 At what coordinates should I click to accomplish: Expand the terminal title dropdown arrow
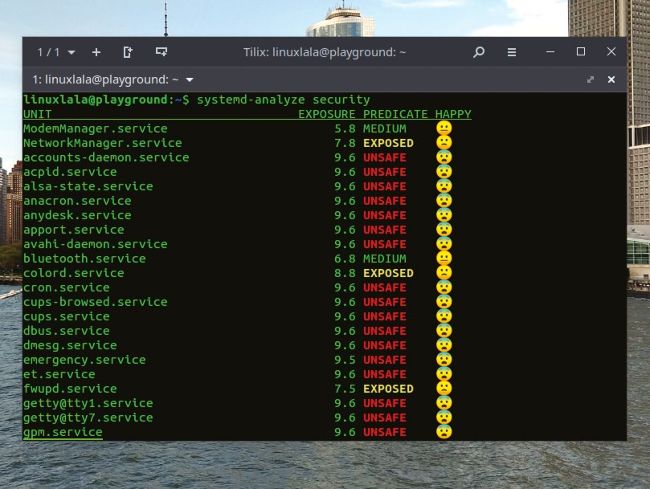click(190, 79)
